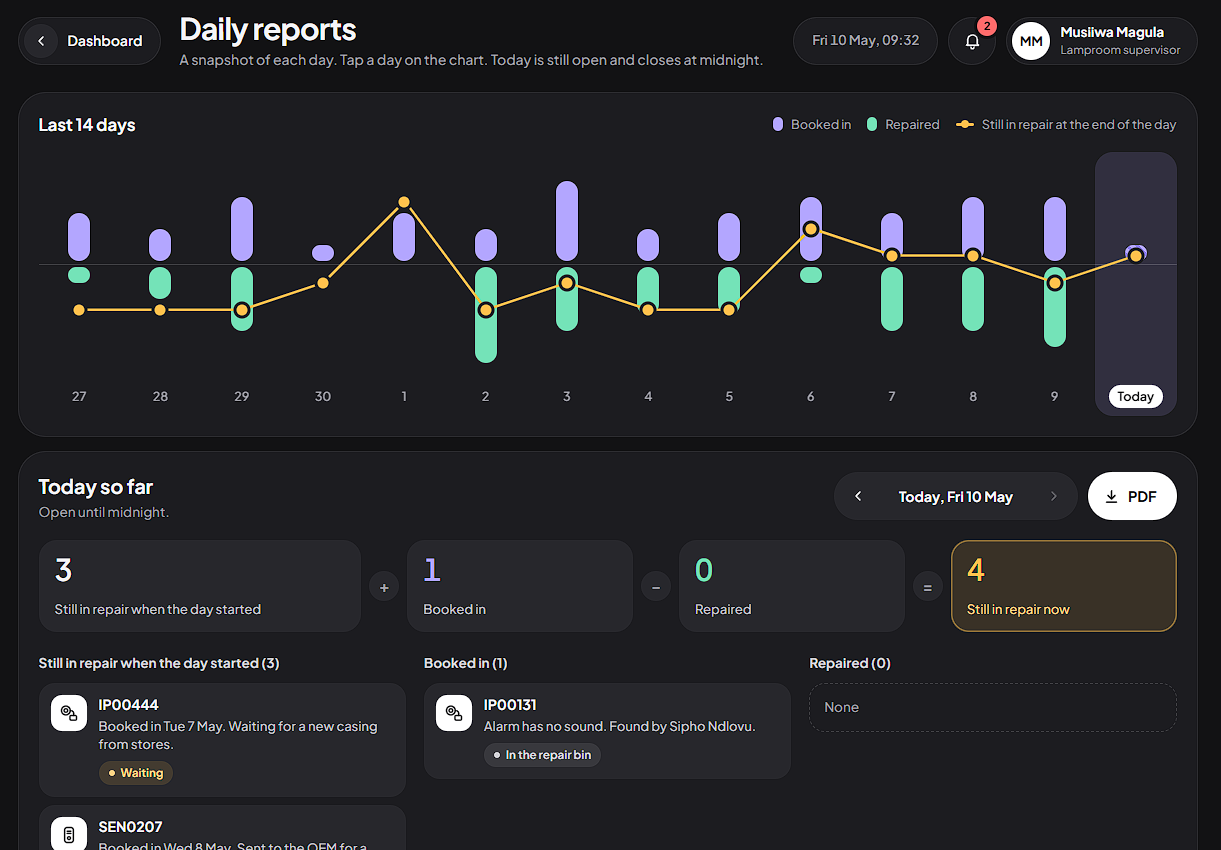Image resolution: width=1221 pixels, height=850 pixels.
Task: Open the IP00444 repair card title
Action: point(128,705)
